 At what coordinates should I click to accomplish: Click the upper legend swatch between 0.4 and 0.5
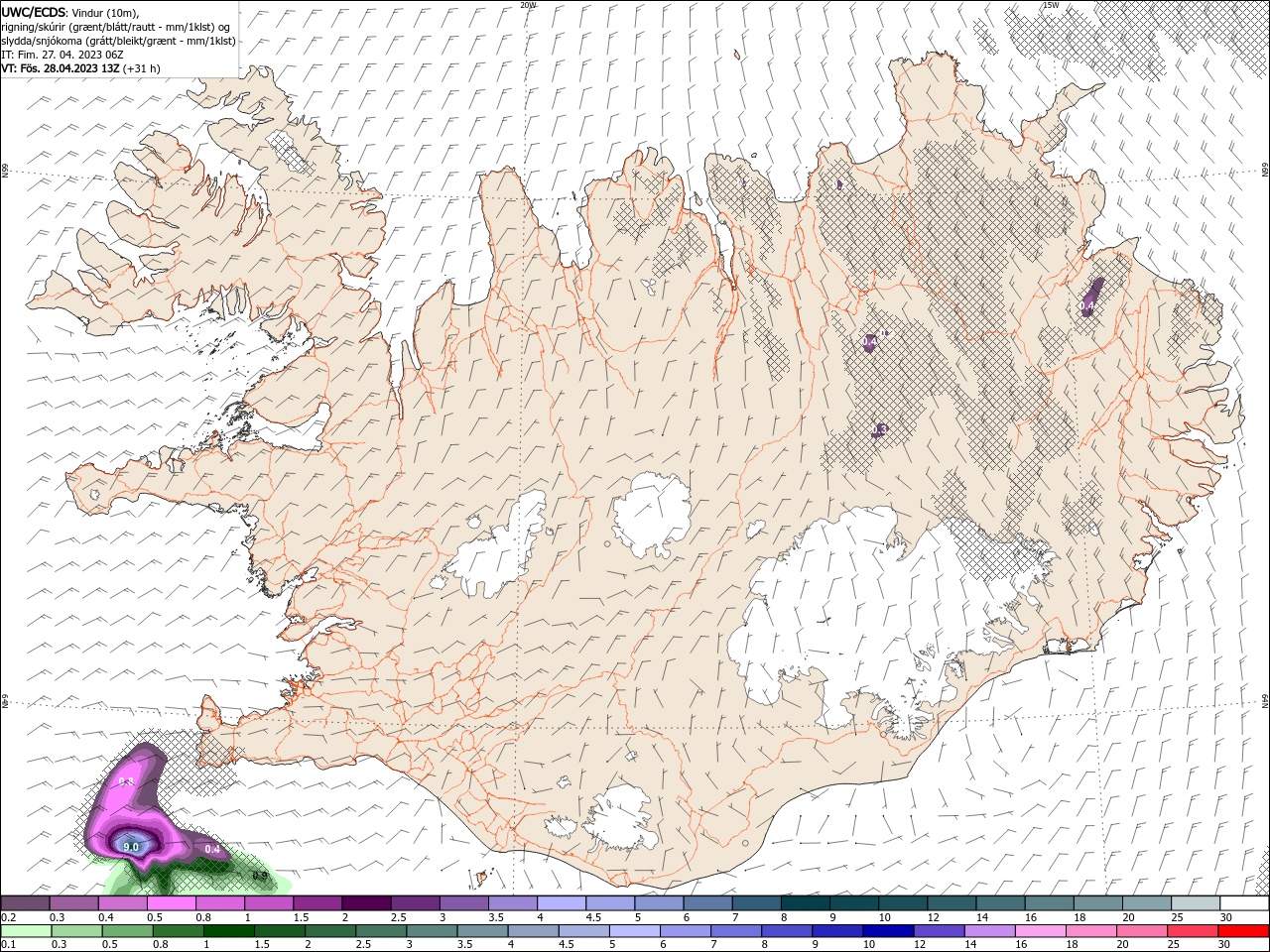point(123,903)
